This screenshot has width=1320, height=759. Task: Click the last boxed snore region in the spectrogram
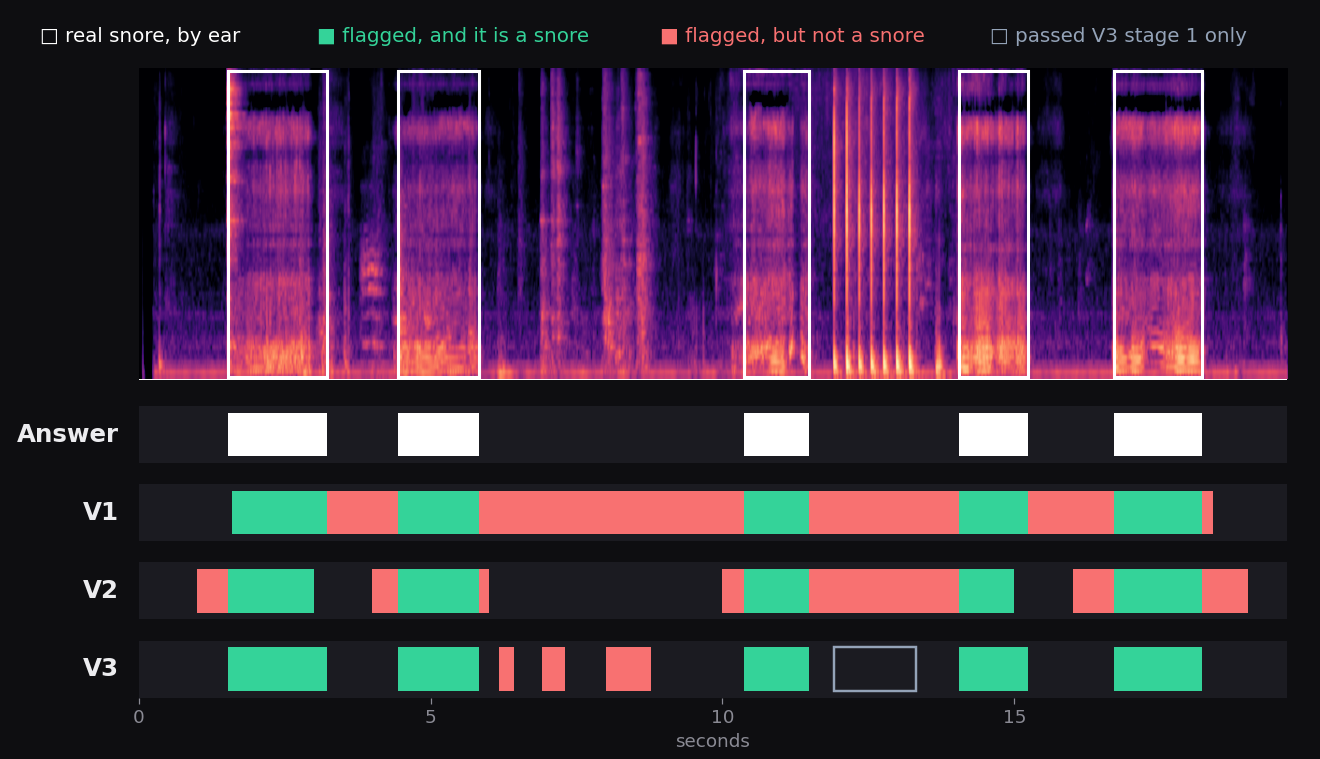1158,224
